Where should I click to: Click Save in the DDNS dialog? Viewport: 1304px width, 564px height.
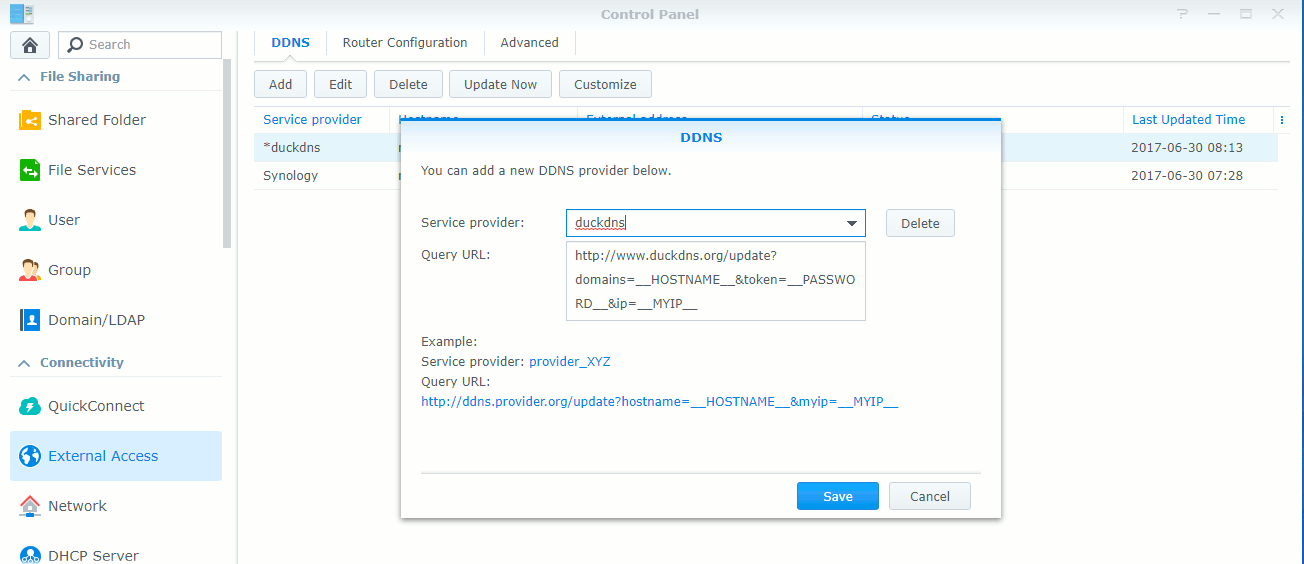[837, 496]
